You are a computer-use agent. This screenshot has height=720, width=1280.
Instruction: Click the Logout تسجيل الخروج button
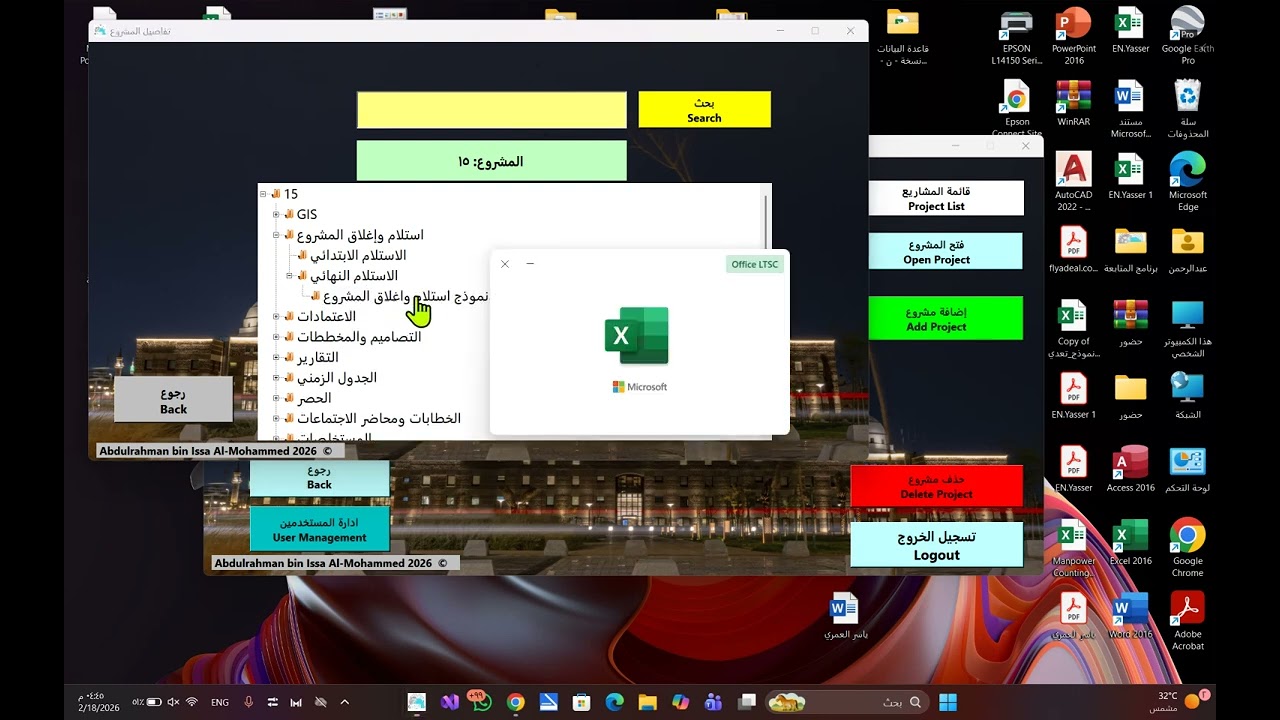coord(937,545)
